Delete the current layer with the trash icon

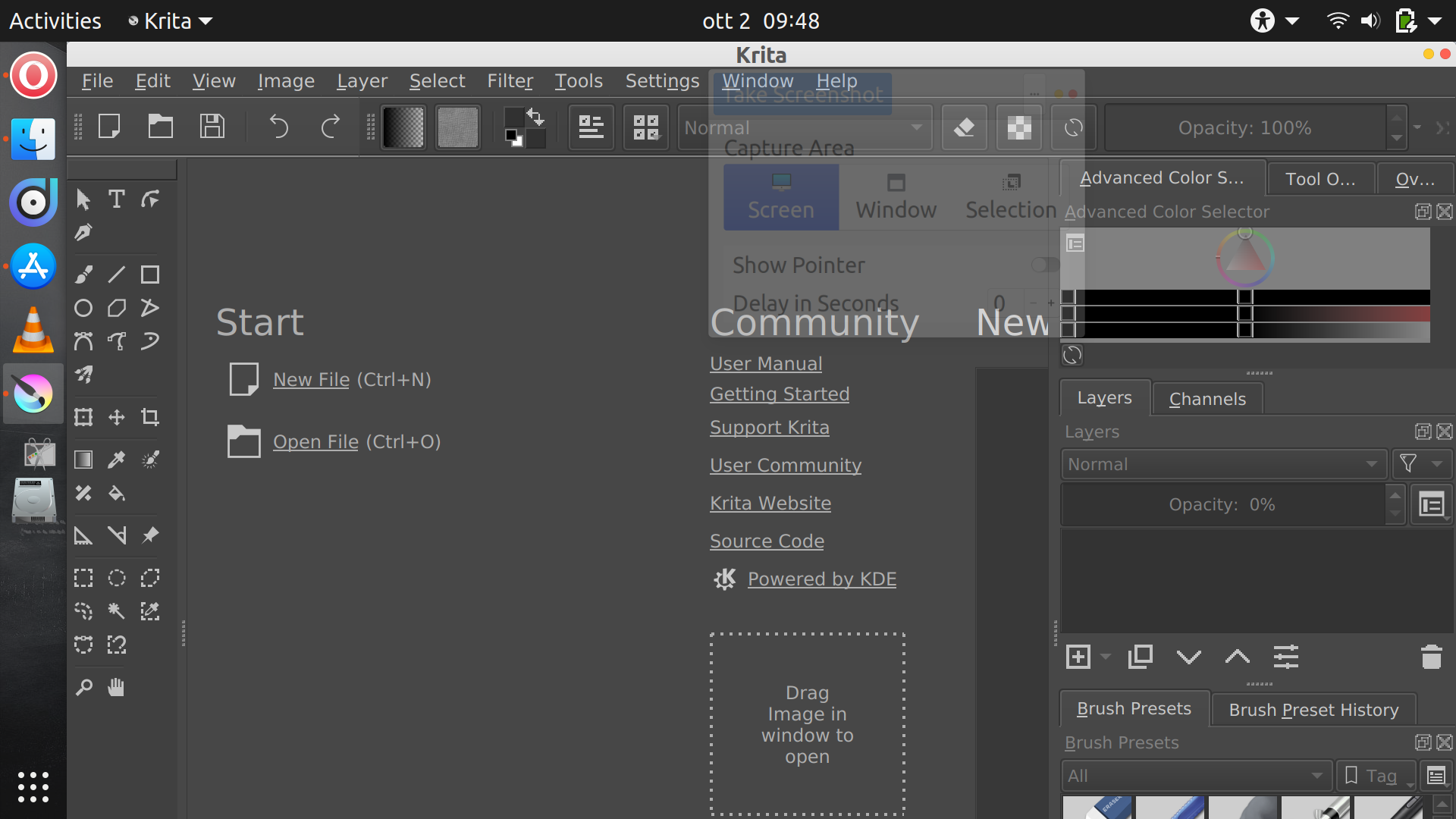point(1431,657)
